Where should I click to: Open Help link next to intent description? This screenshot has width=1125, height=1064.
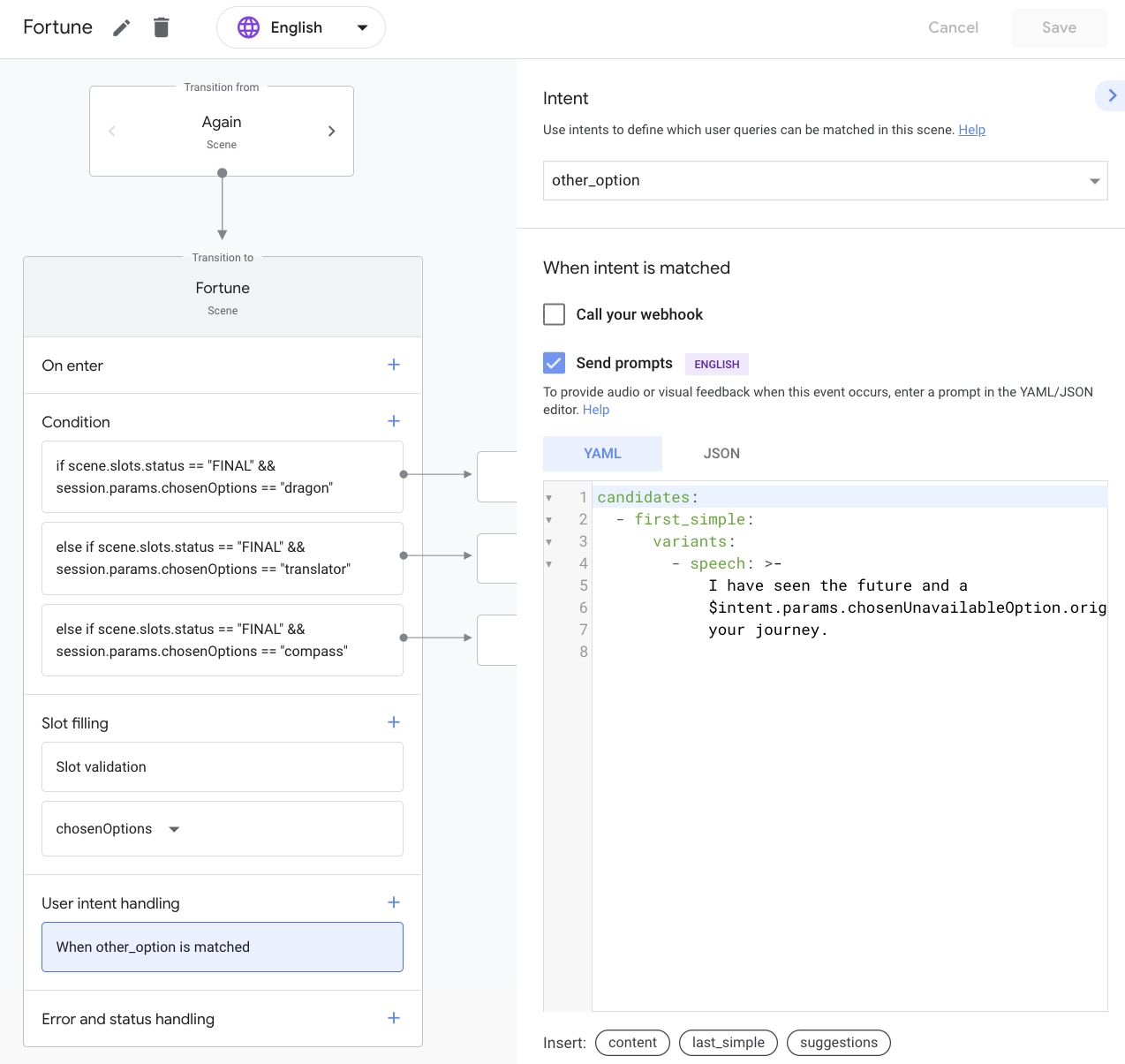point(971,130)
